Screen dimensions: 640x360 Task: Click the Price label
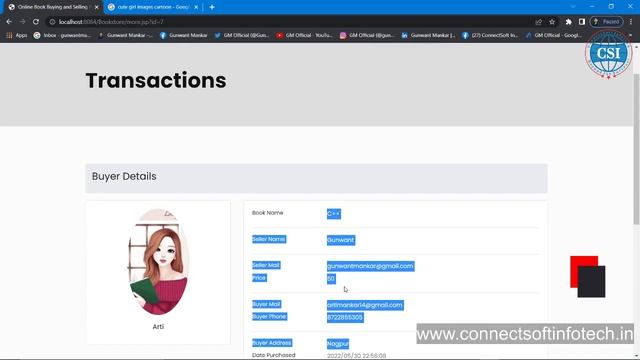pos(259,278)
